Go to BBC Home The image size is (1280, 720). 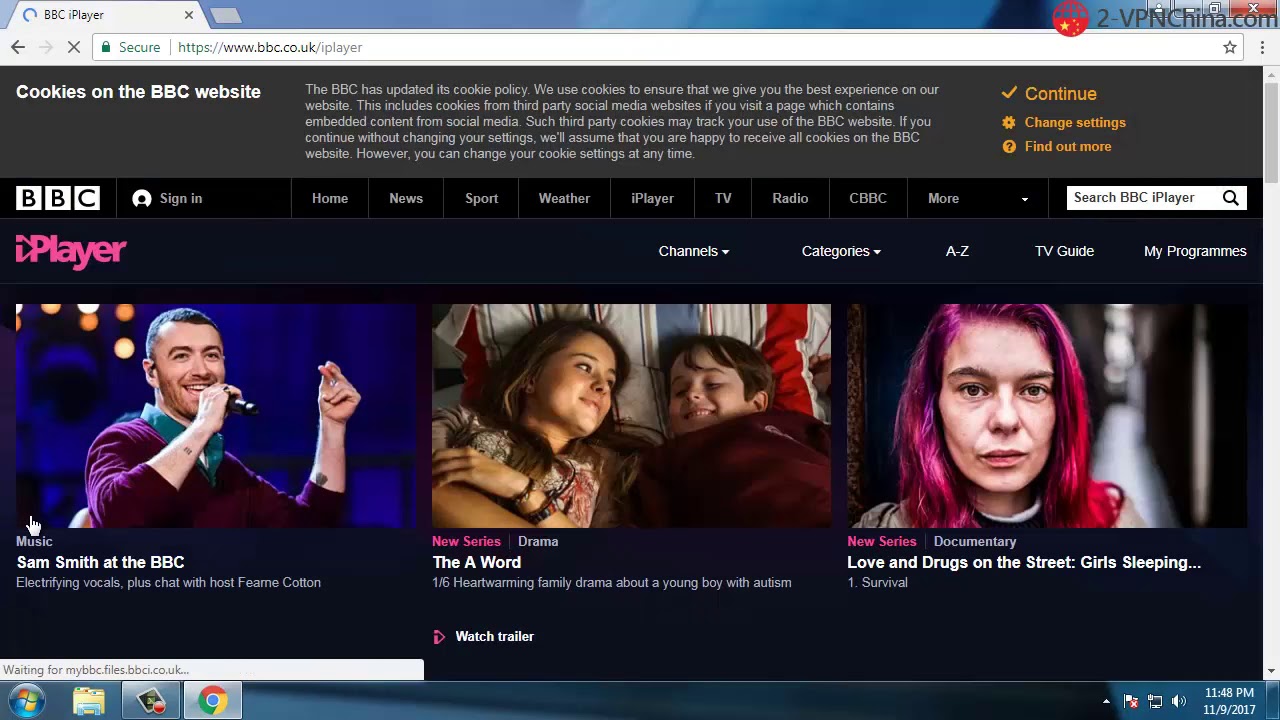tap(330, 198)
